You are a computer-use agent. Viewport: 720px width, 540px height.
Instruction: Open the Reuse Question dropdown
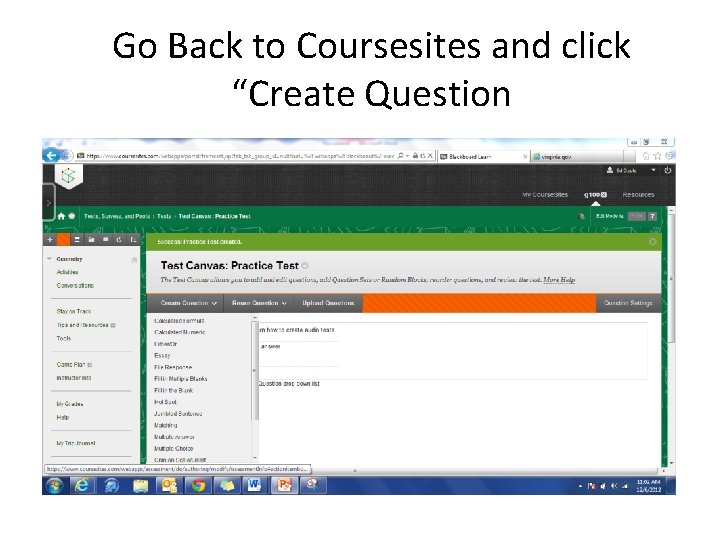(x=259, y=303)
